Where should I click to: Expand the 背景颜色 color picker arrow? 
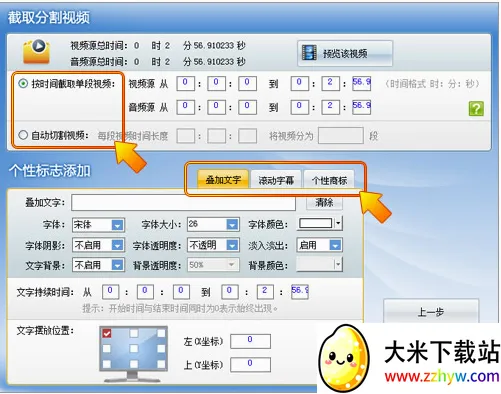[x=338, y=265]
